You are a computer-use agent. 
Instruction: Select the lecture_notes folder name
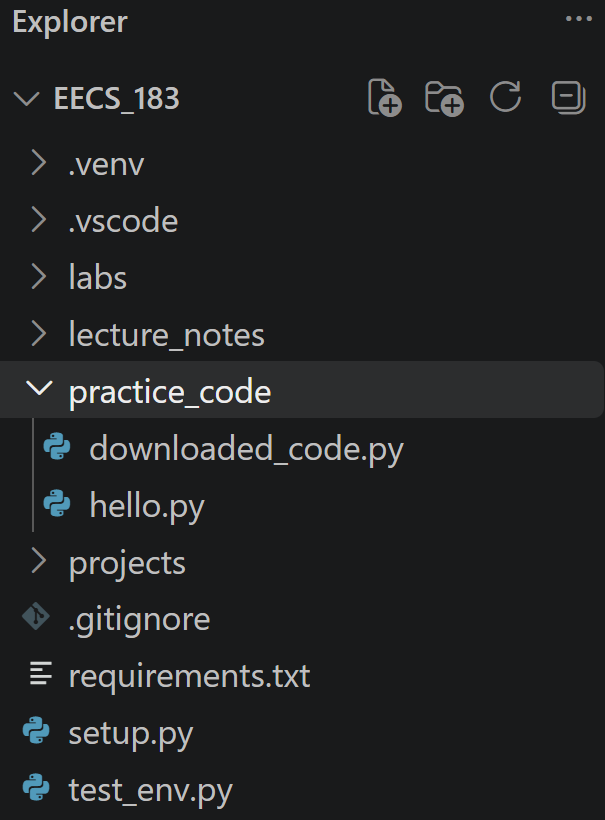tap(167, 335)
